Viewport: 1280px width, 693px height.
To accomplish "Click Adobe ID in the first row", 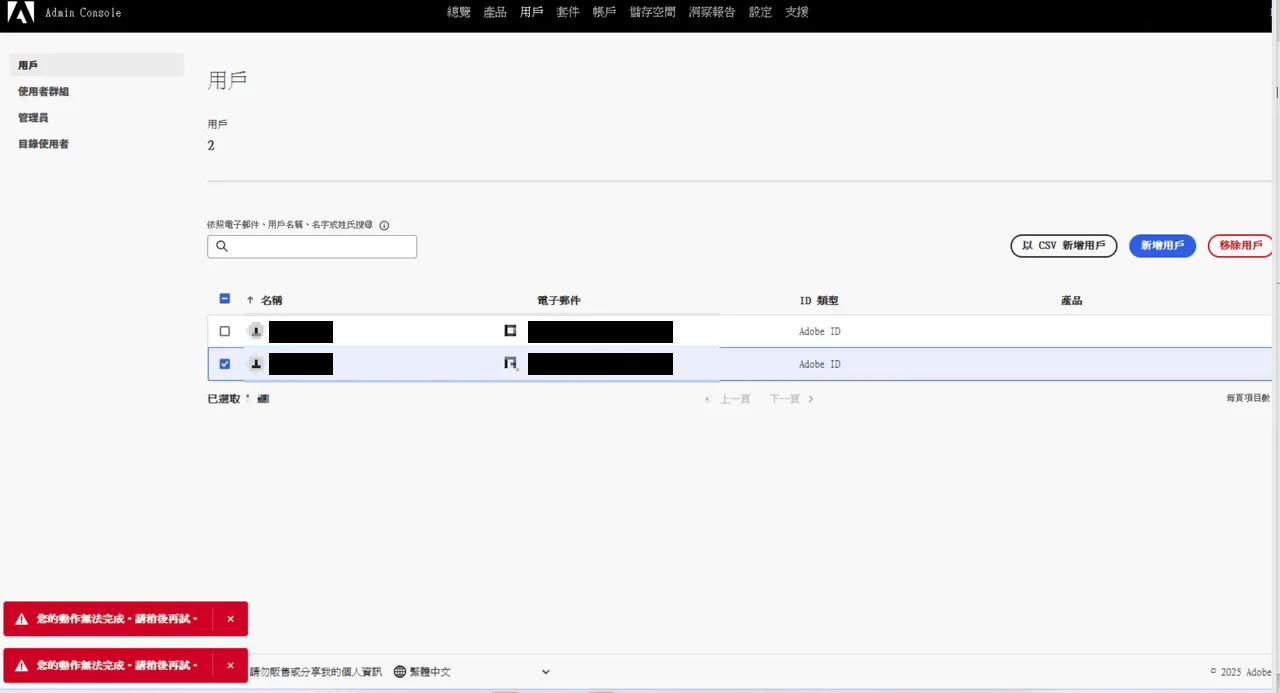I will point(820,331).
